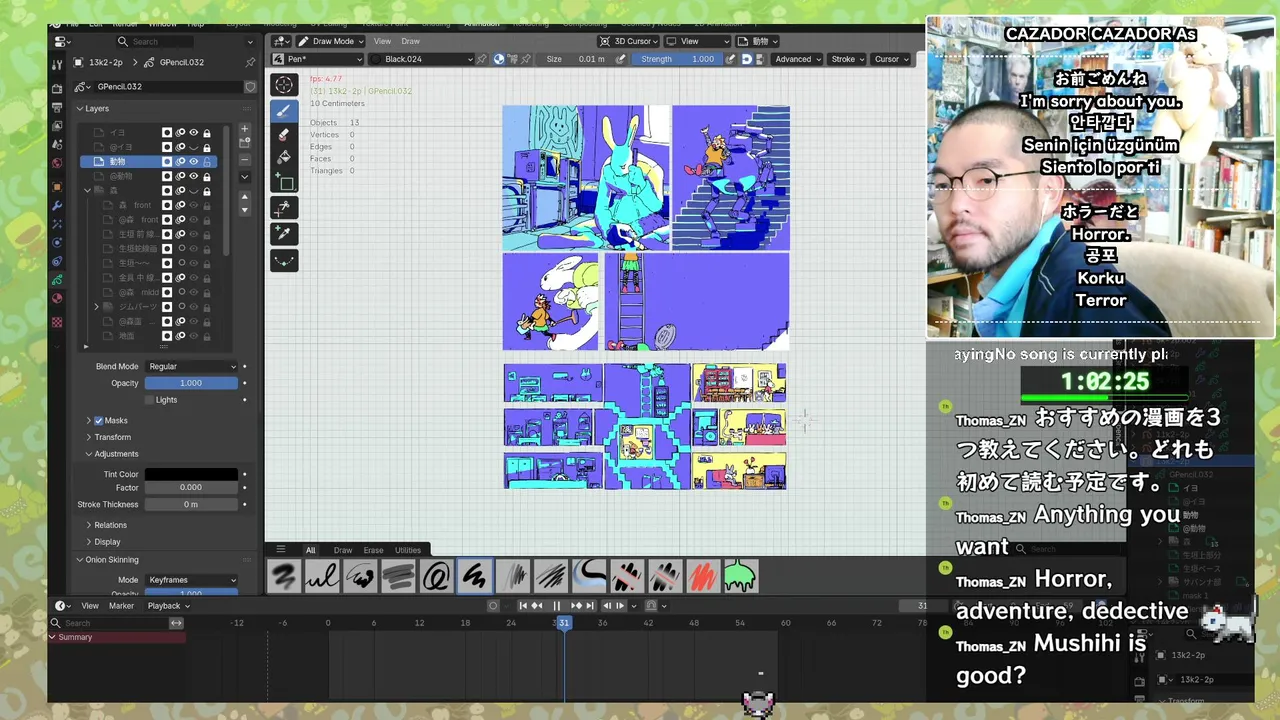This screenshot has width=1280, height=720.
Task: Toggle visibility of the 動物 layer
Action: (x=194, y=161)
